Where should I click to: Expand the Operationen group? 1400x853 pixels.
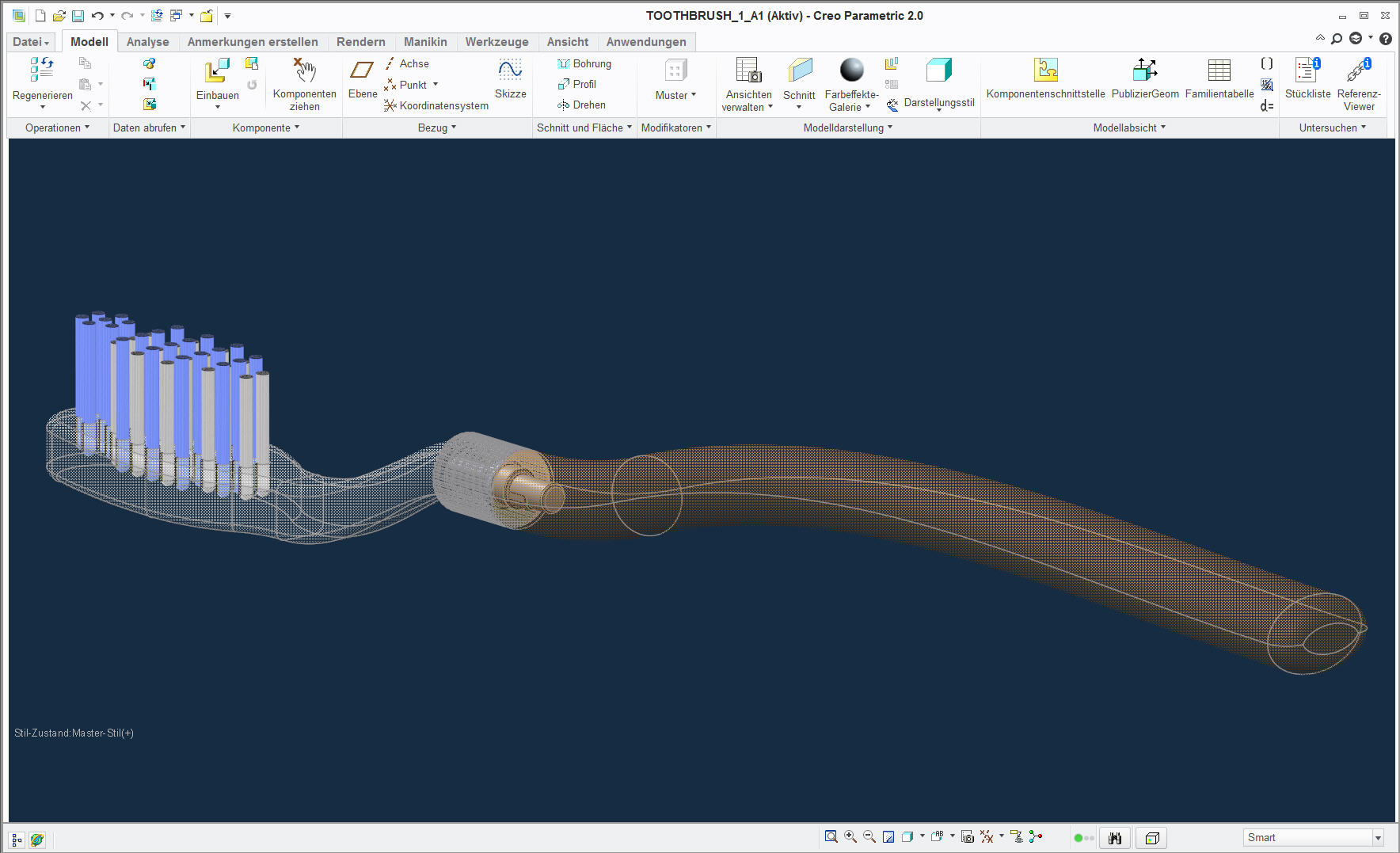tap(57, 128)
